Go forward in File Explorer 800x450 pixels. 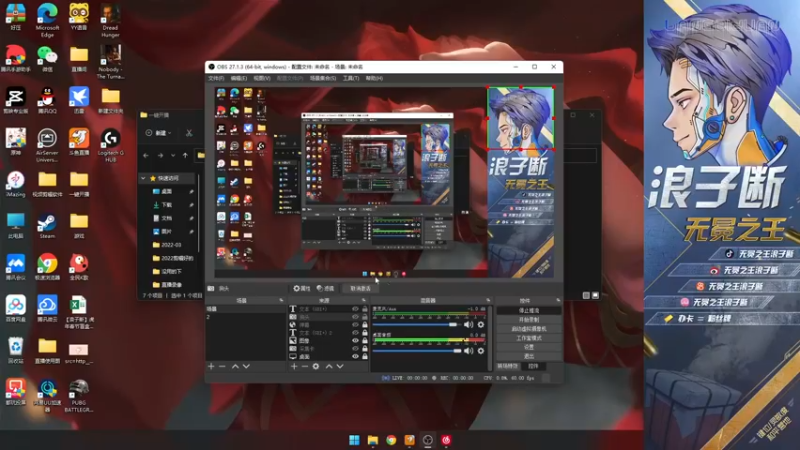(160, 155)
